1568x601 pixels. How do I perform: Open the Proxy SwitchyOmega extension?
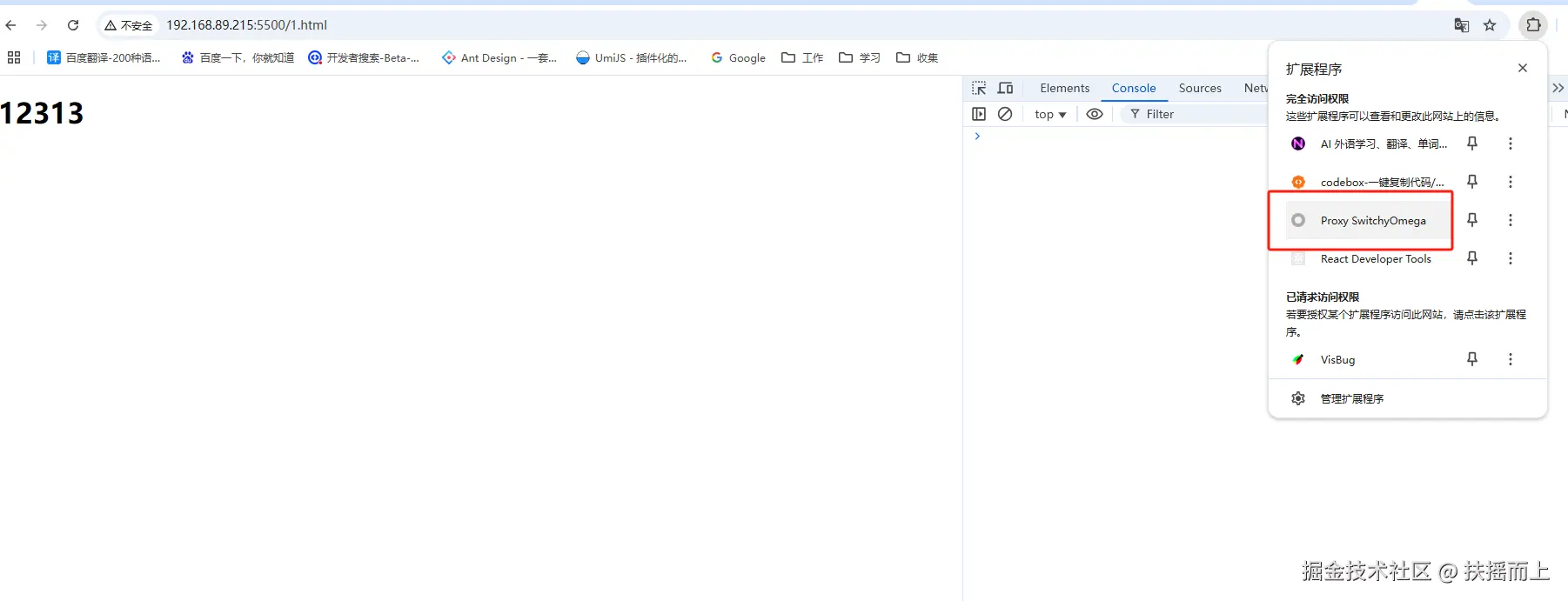[x=1368, y=220]
